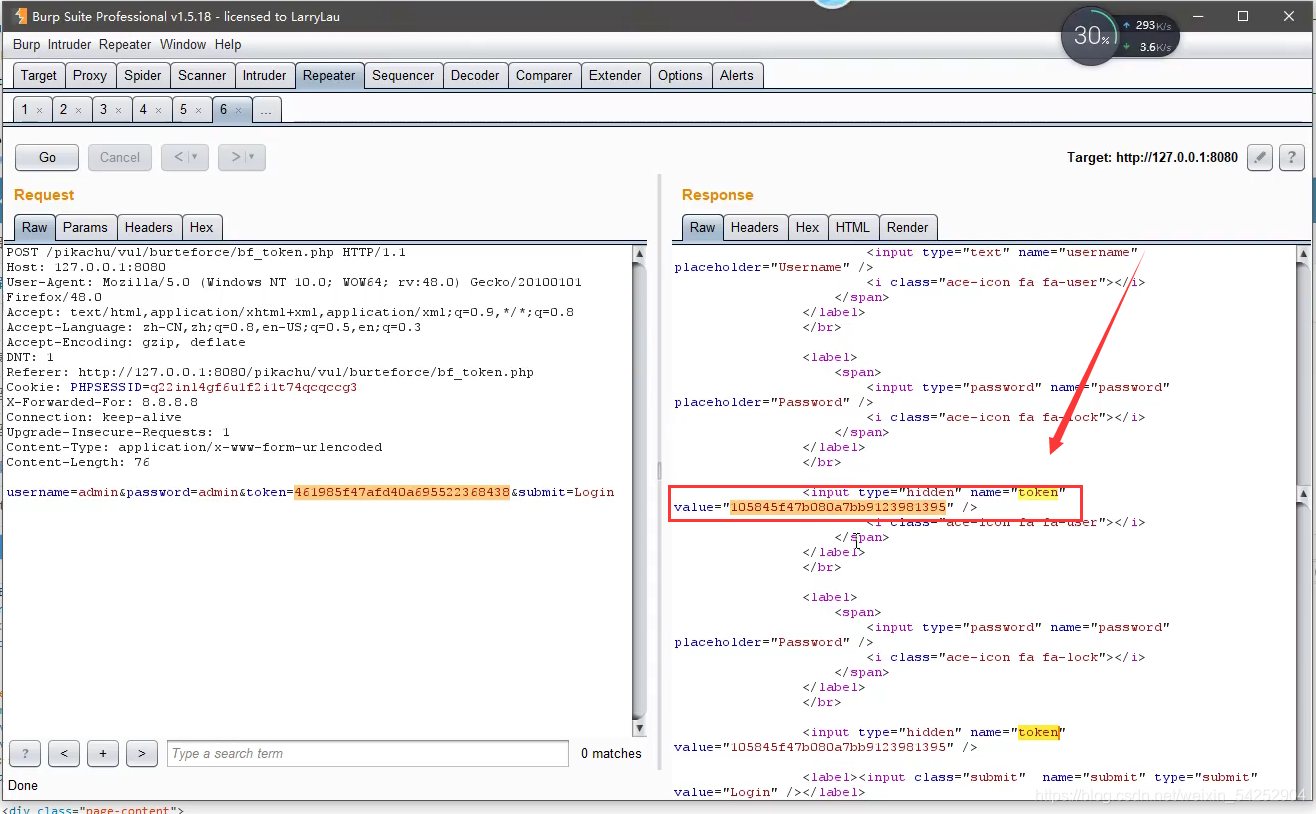
Task: Click the Cancel button
Action: coord(120,157)
